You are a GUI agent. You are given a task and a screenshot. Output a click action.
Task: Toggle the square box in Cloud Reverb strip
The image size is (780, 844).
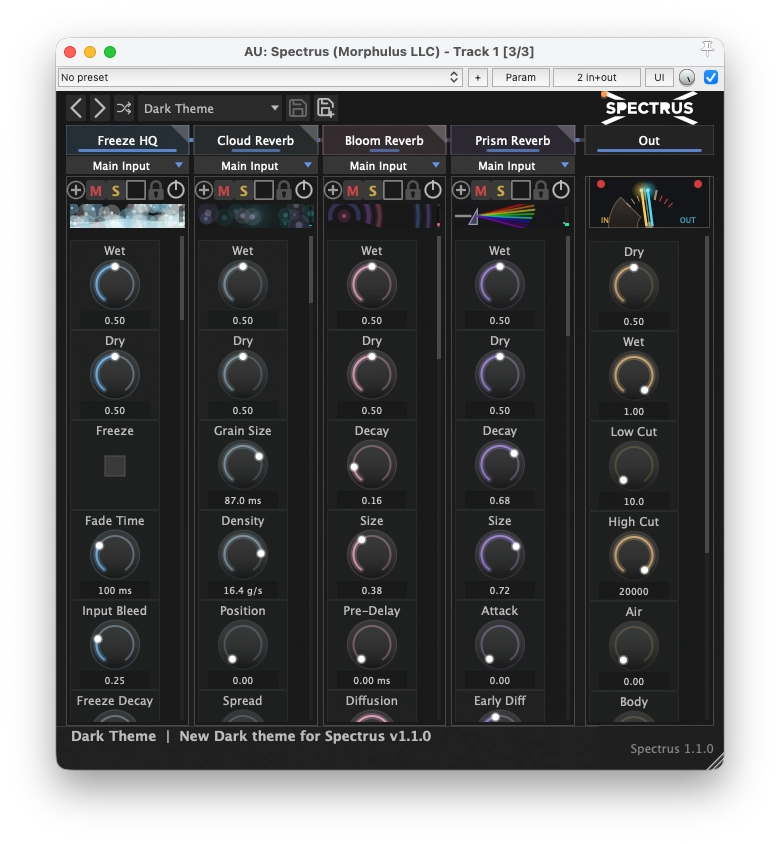tap(264, 190)
